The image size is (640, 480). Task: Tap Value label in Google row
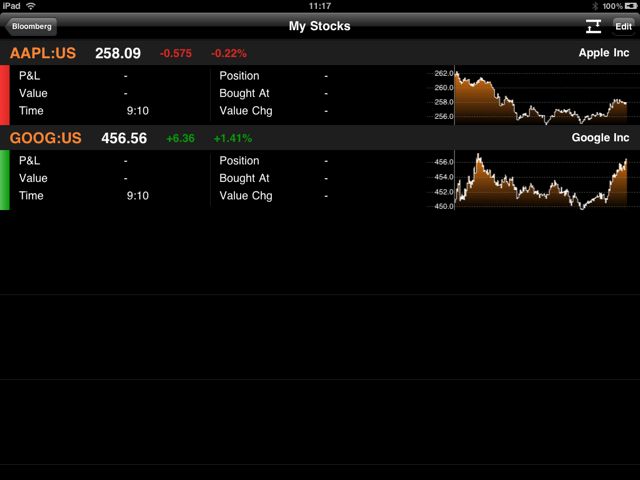point(33,178)
